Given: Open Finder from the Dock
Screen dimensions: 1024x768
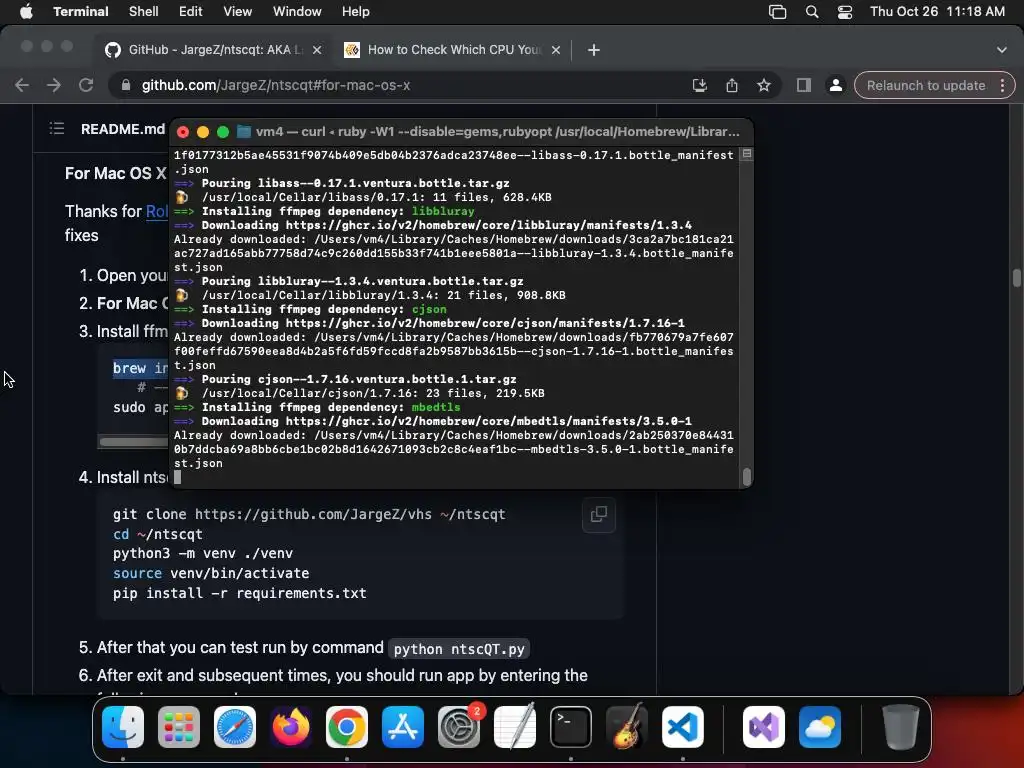Looking at the screenshot, I should [x=123, y=727].
